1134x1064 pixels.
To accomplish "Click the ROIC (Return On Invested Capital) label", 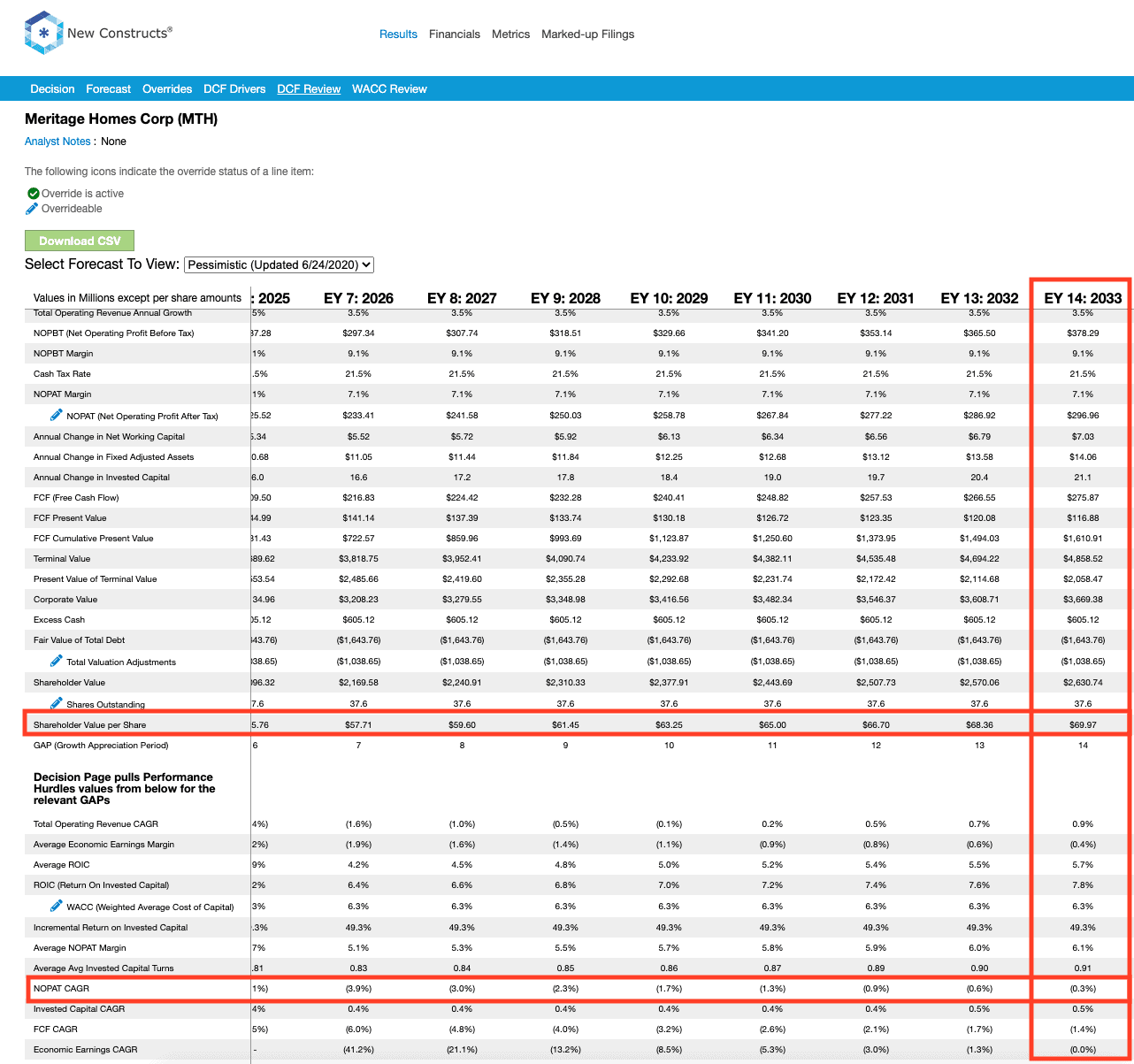I will [101, 885].
